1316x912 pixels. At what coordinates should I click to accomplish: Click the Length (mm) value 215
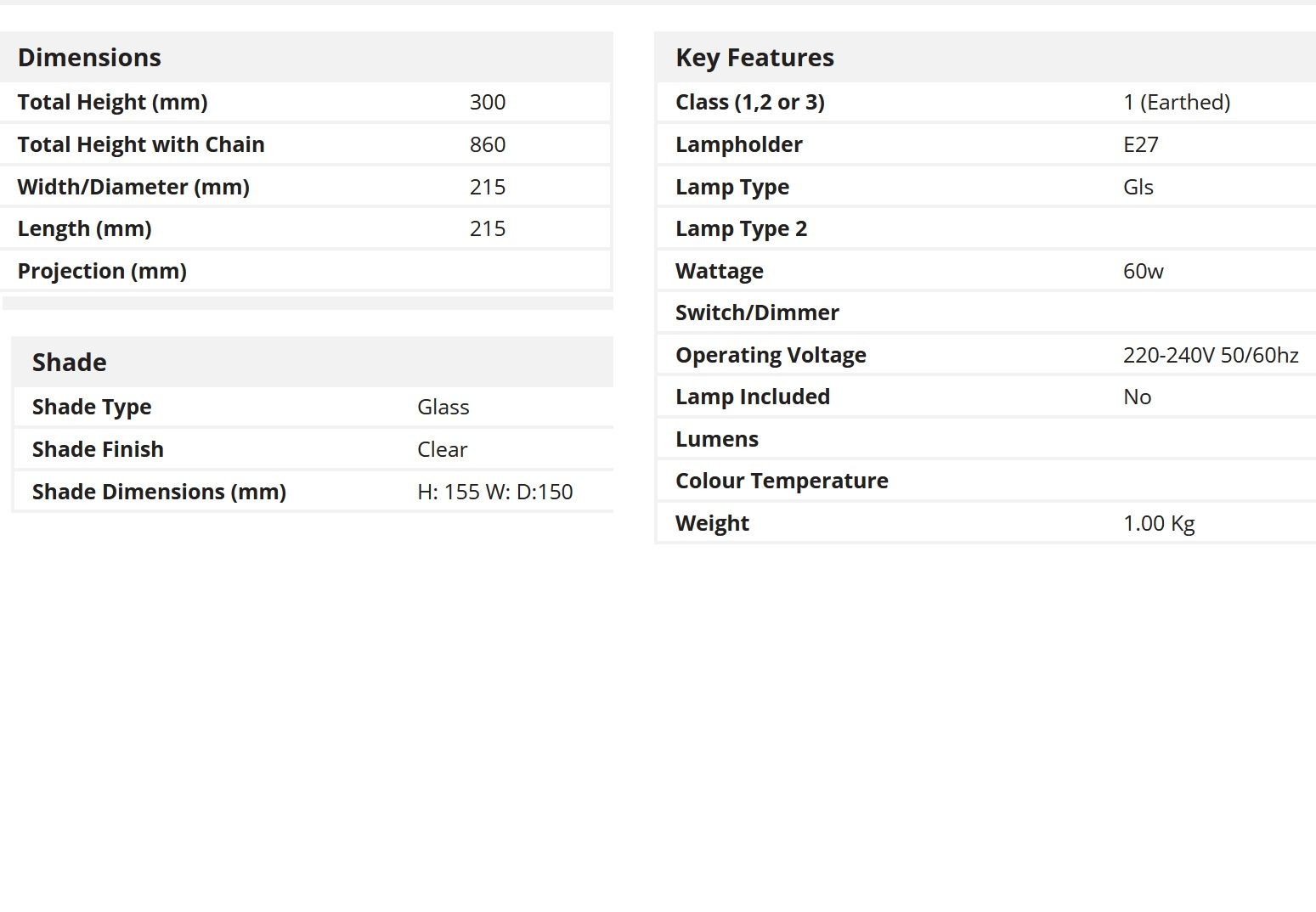point(488,228)
